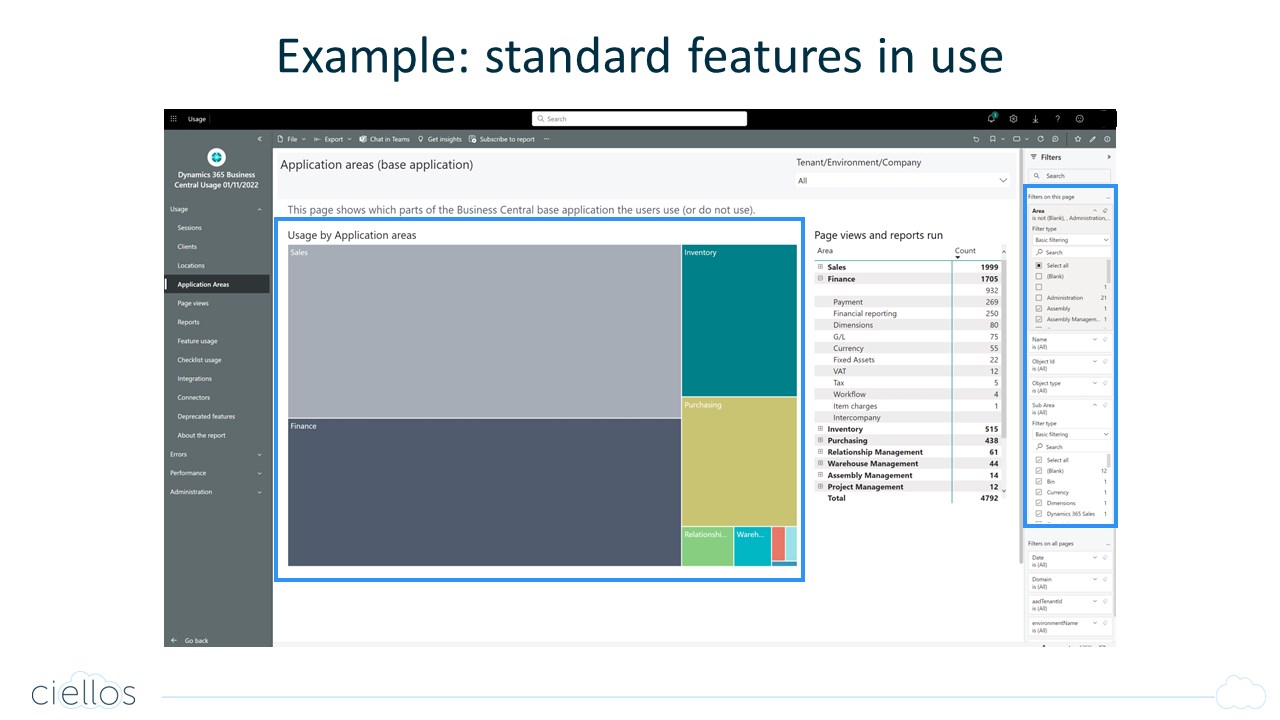Viewport: 1280px width, 720px height.
Task: Add report to favorites with star icon
Action: coord(1078,139)
